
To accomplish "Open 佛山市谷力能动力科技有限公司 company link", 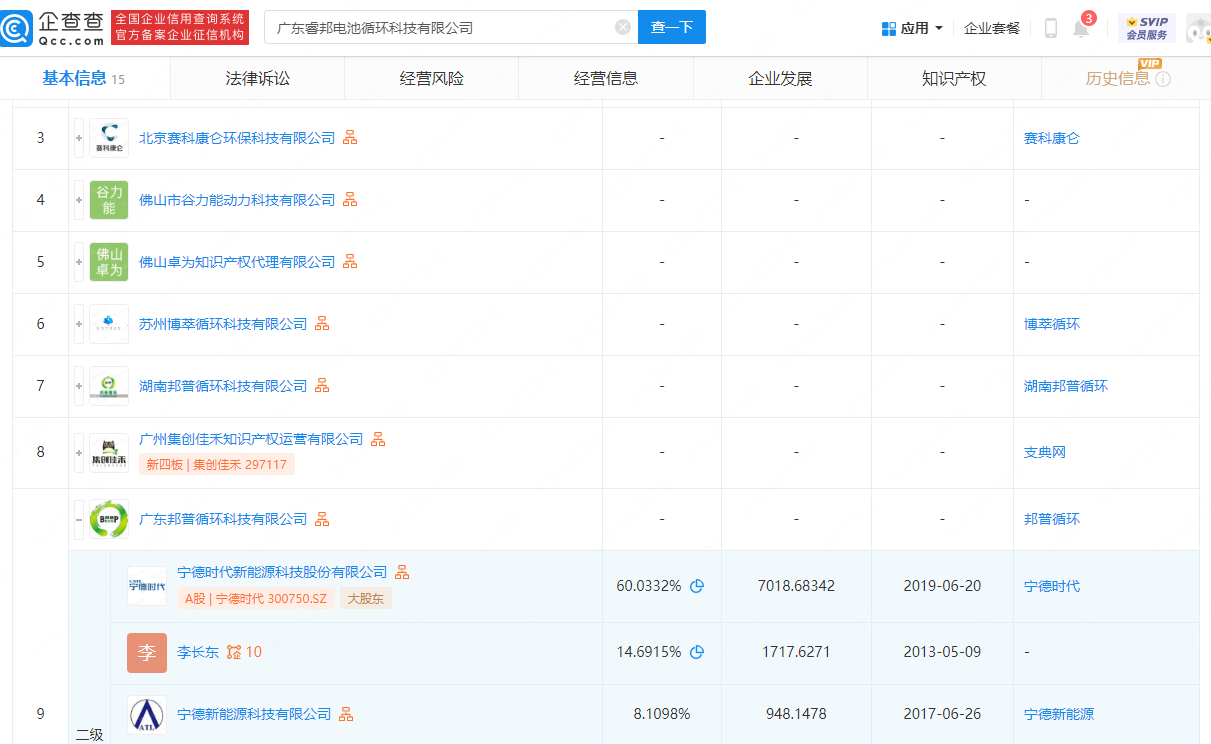I will pos(237,200).
